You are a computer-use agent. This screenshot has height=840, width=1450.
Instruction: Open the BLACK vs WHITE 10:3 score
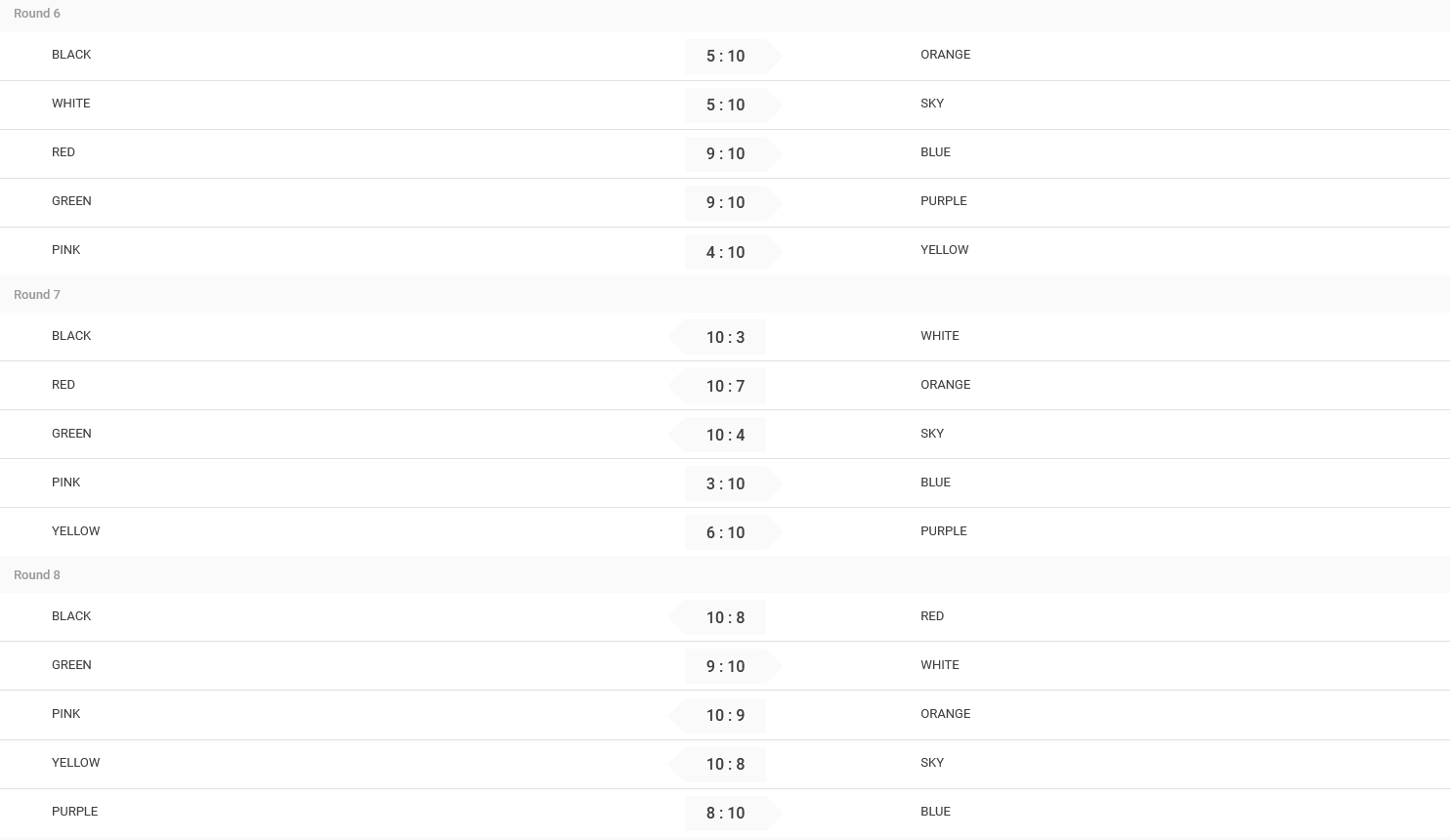pos(725,337)
